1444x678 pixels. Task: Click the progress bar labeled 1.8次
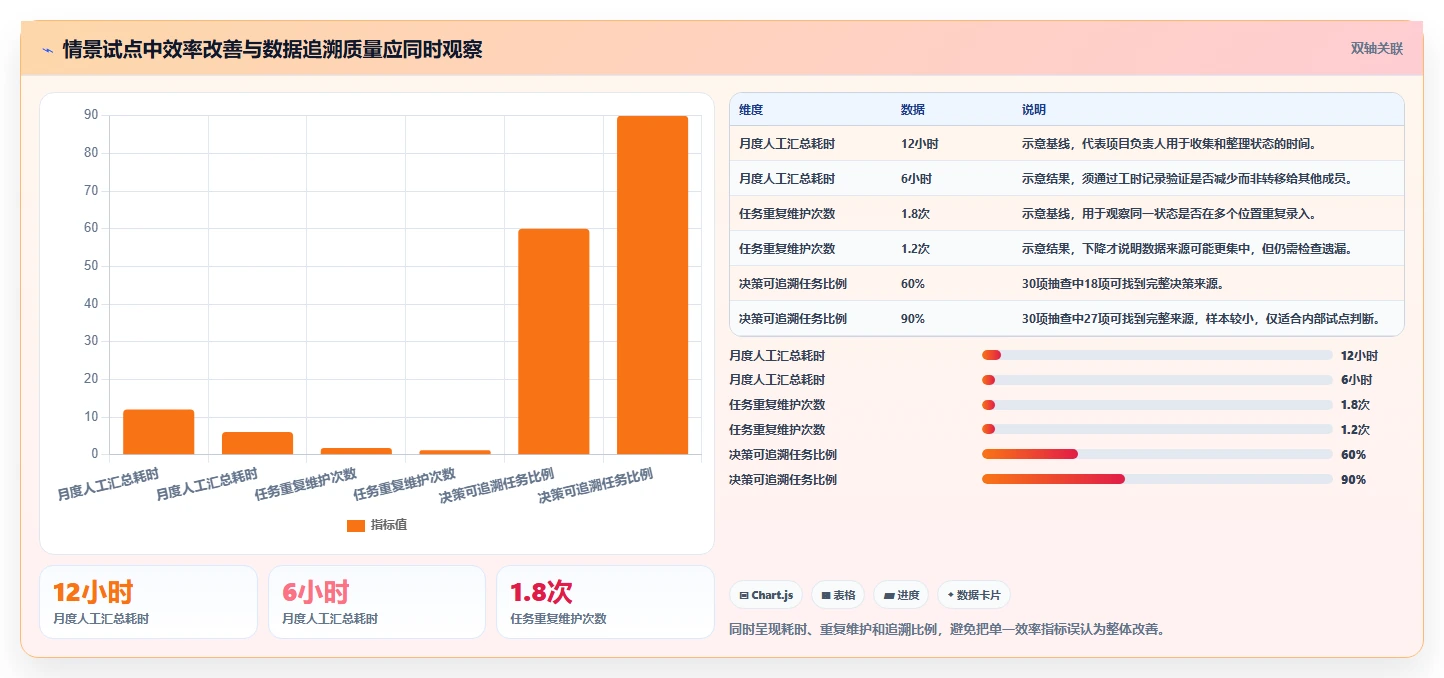(x=1157, y=405)
